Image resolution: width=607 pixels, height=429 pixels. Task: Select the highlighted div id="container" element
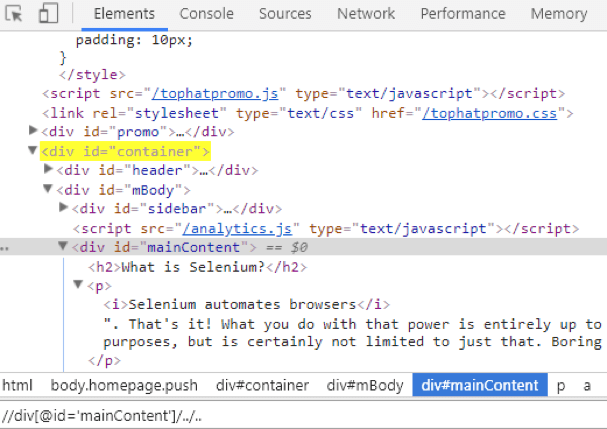(x=125, y=151)
